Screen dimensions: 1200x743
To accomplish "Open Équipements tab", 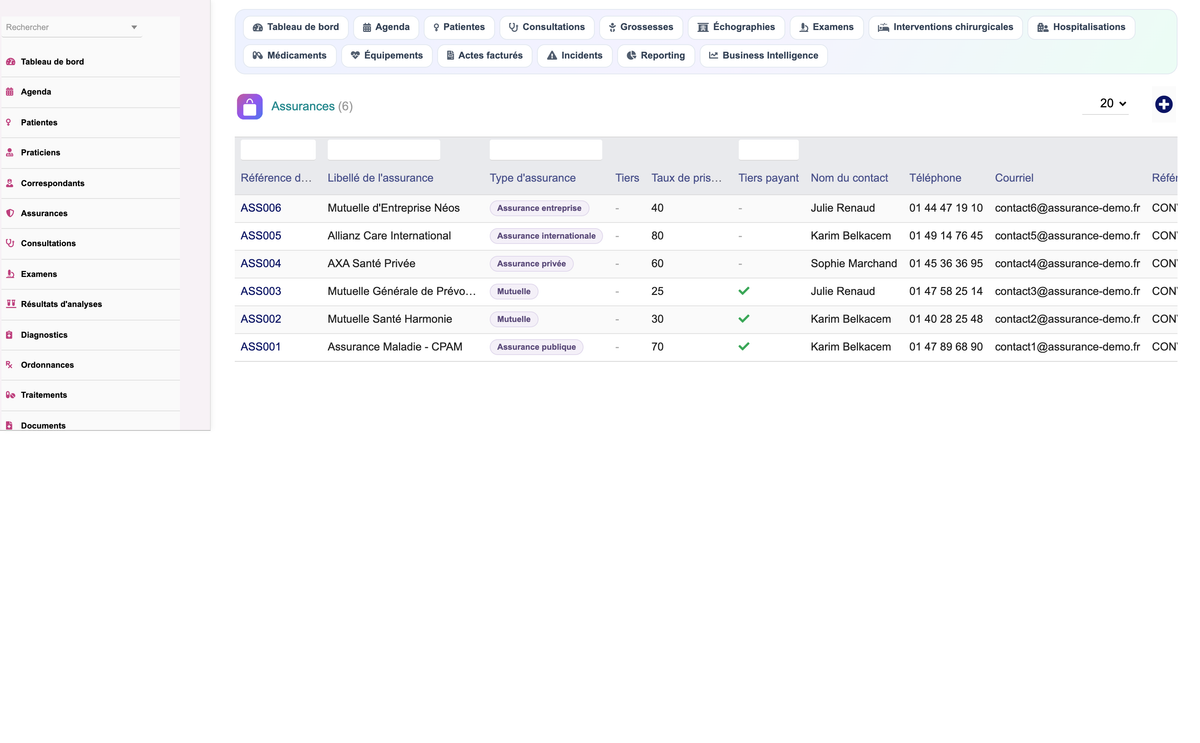I will (387, 55).
